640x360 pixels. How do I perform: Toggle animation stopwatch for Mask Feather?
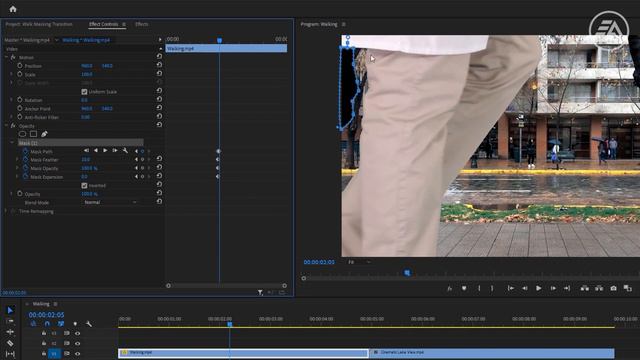tap(25, 159)
